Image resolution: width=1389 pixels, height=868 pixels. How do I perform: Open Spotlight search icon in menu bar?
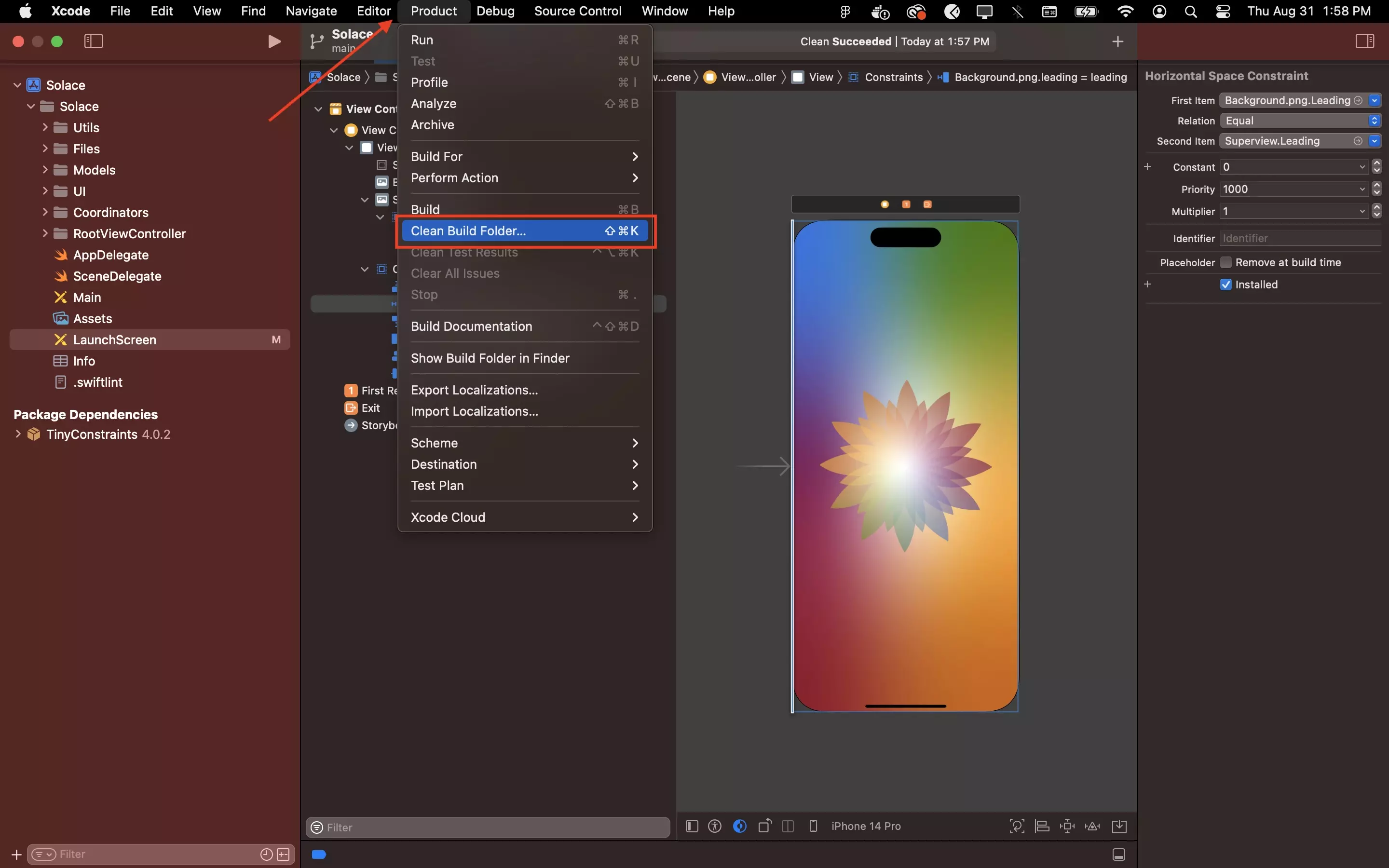click(x=1190, y=11)
